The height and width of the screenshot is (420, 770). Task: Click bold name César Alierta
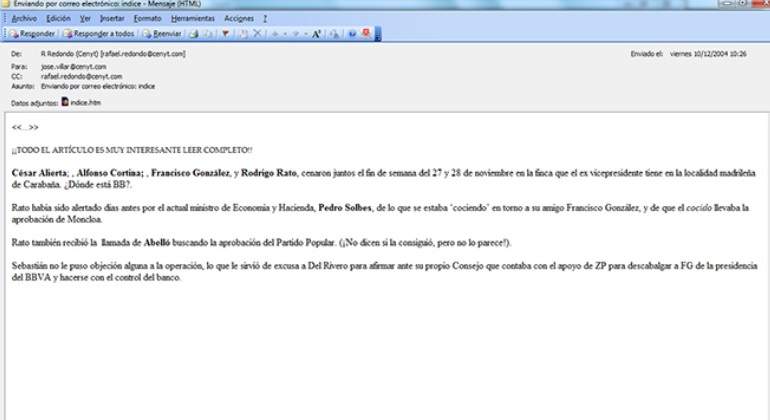coord(39,173)
